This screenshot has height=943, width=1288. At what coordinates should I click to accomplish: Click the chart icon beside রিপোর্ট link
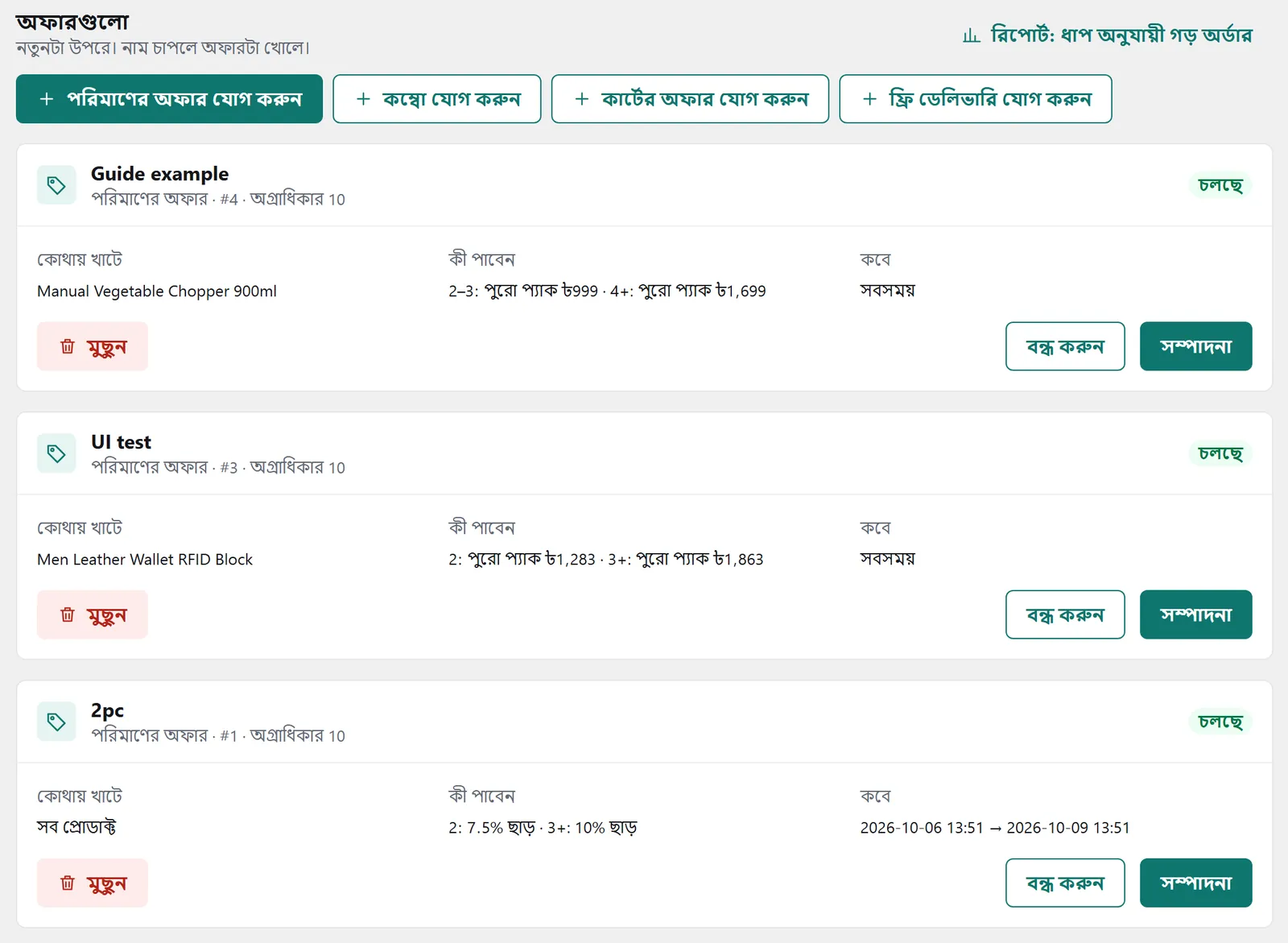pyautogui.click(x=972, y=35)
